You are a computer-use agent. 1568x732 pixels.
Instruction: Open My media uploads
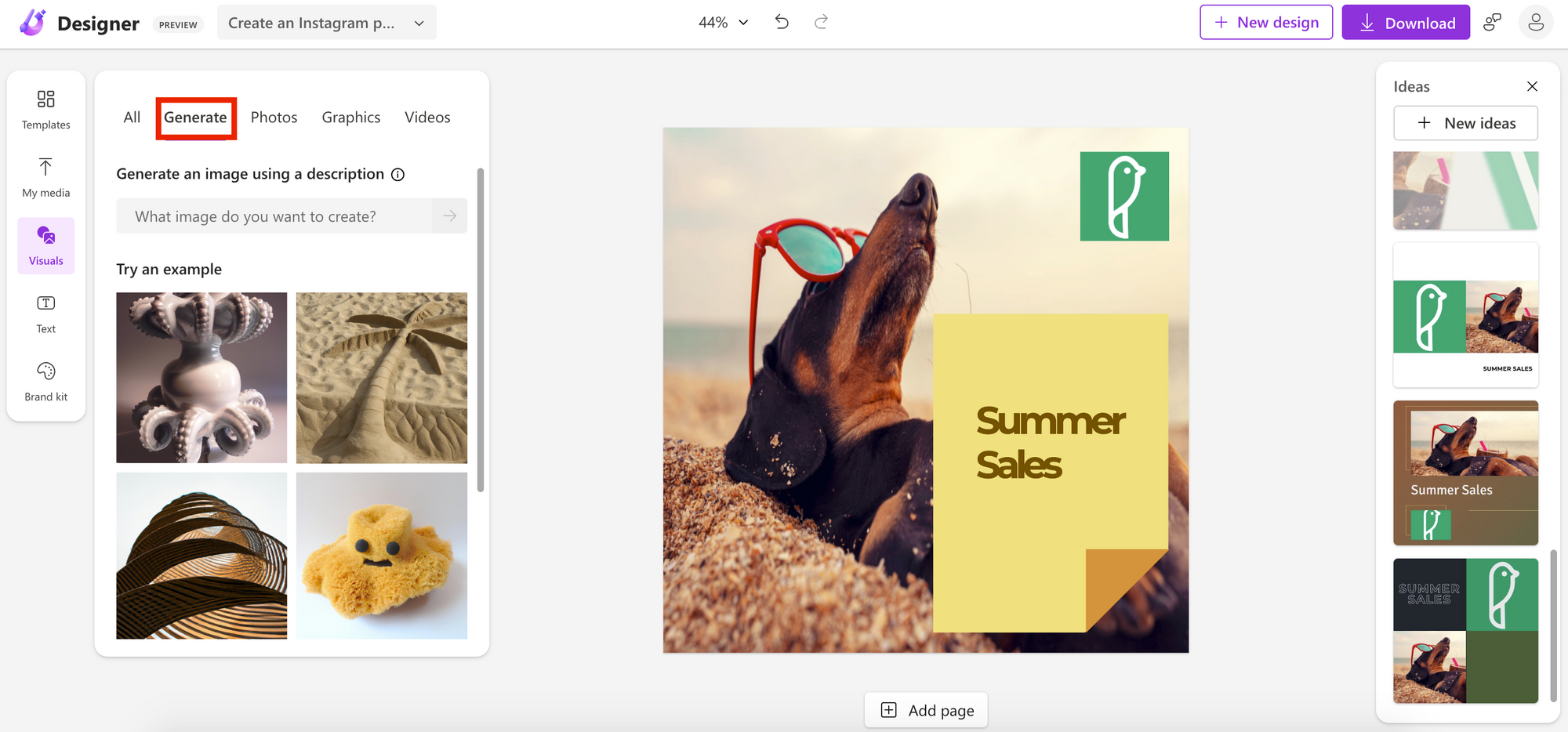point(45,177)
